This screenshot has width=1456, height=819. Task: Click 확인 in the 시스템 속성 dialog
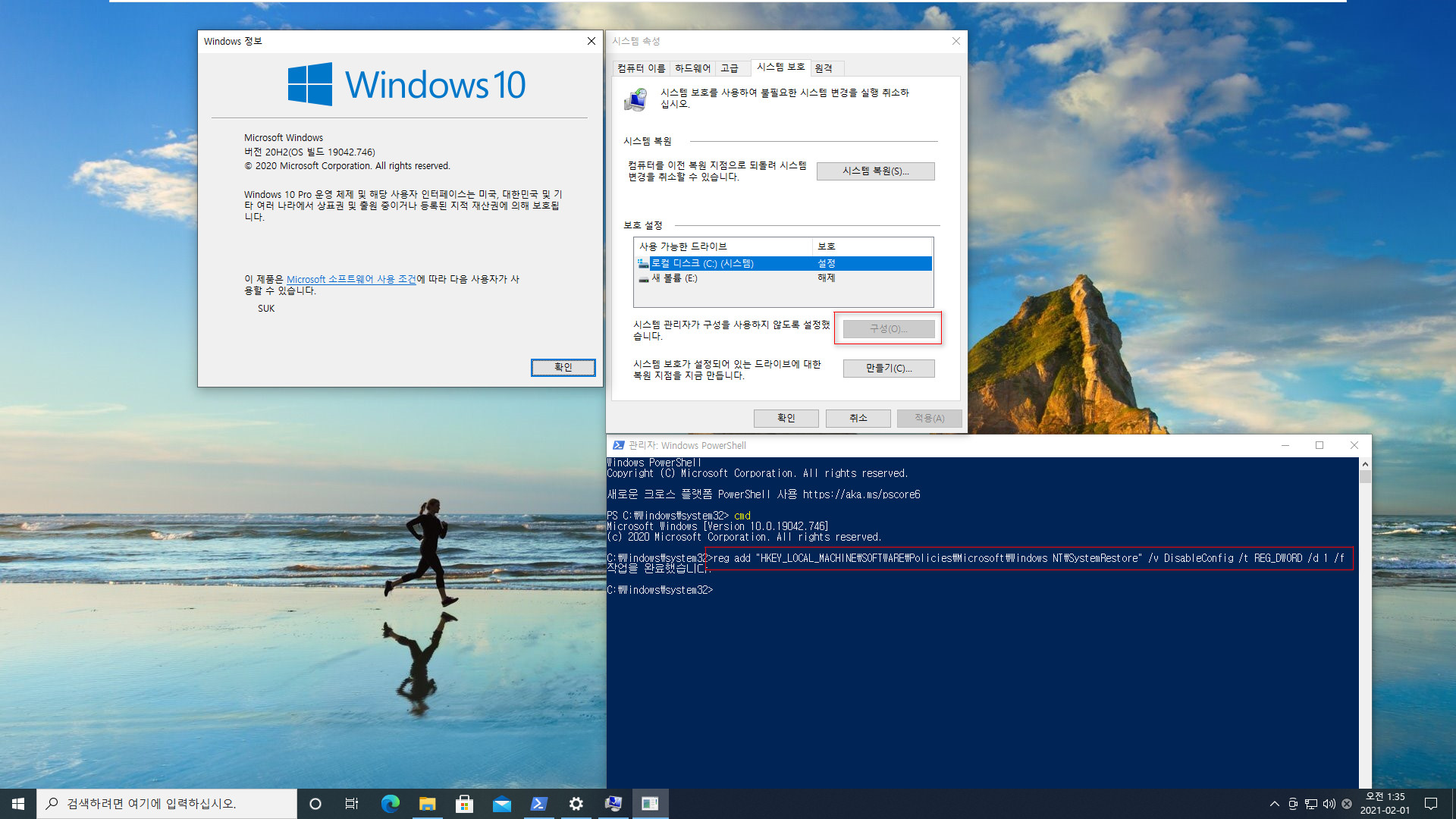click(x=786, y=418)
